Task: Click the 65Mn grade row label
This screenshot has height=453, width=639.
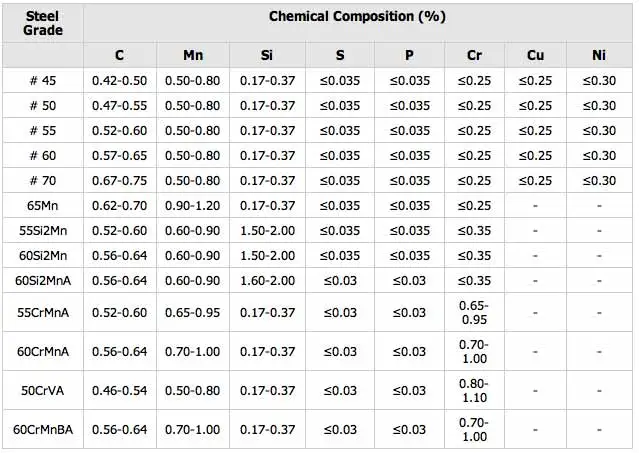Action: 42,206
